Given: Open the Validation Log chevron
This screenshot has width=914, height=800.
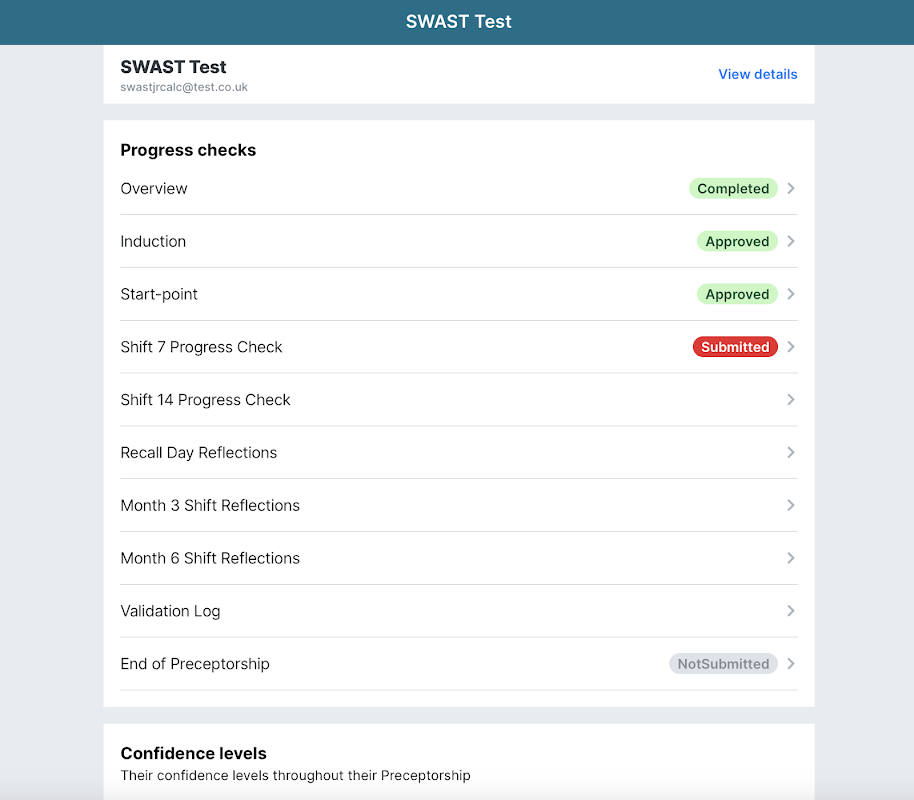Looking at the screenshot, I should [x=791, y=611].
